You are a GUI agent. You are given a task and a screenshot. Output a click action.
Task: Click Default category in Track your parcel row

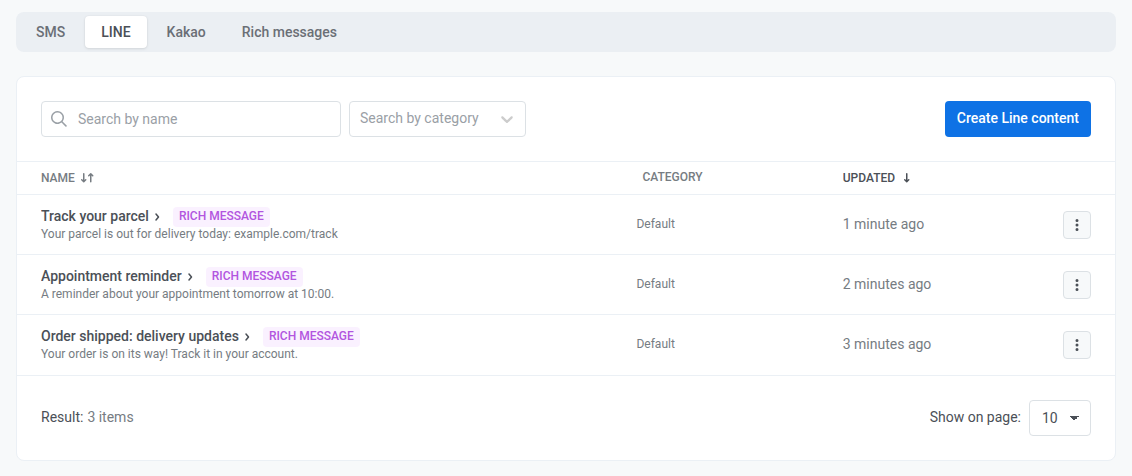(656, 224)
